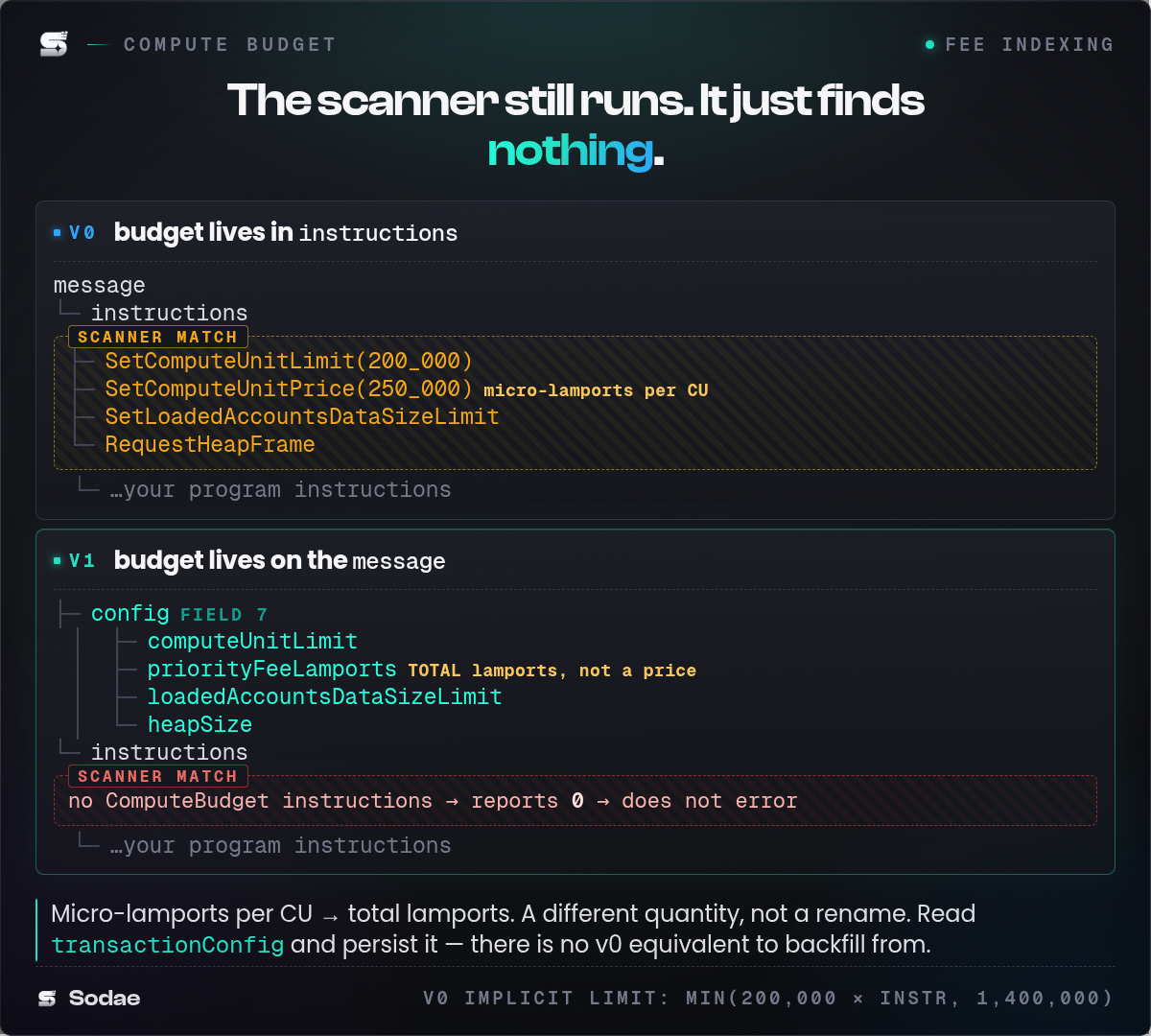The width and height of the screenshot is (1151, 1036).
Task: Select the RequestHeapFrame entry
Action: point(210,444)
